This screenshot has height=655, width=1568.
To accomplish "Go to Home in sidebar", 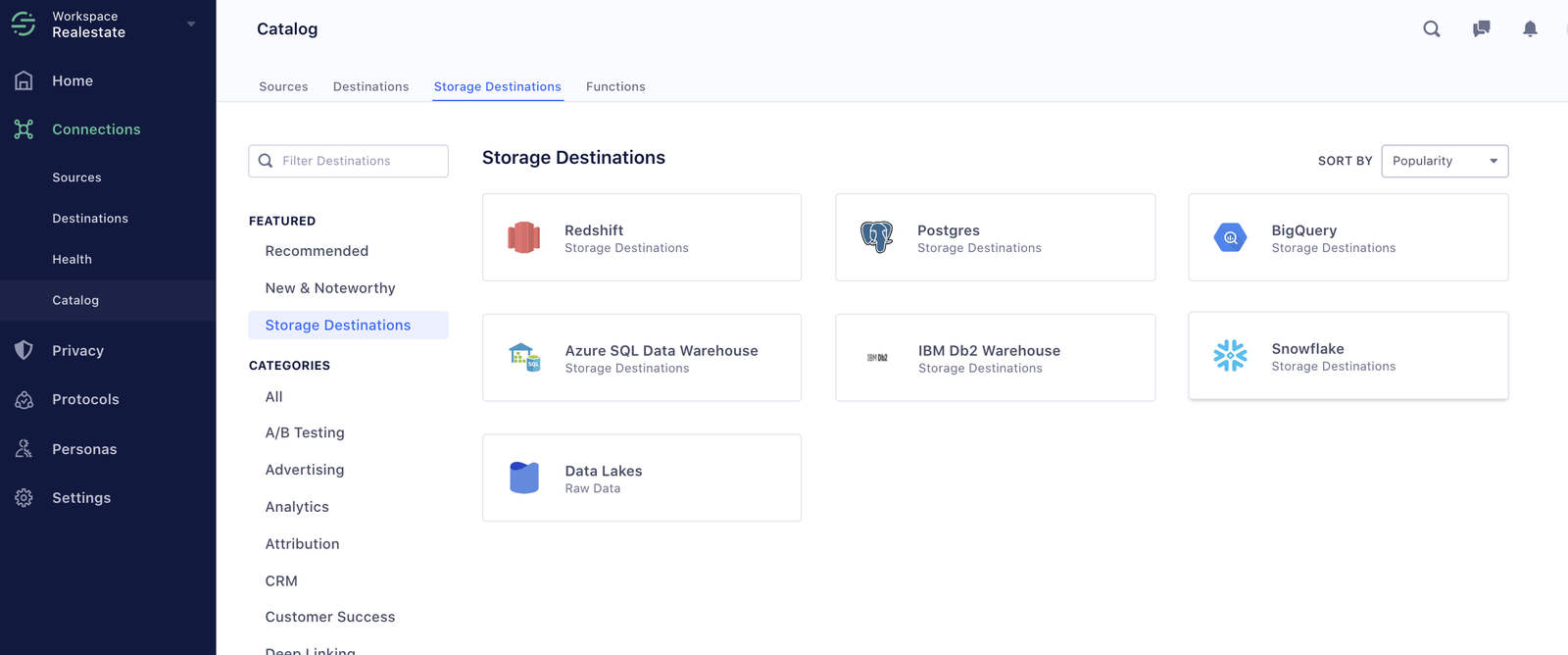I will coord(73,80).
